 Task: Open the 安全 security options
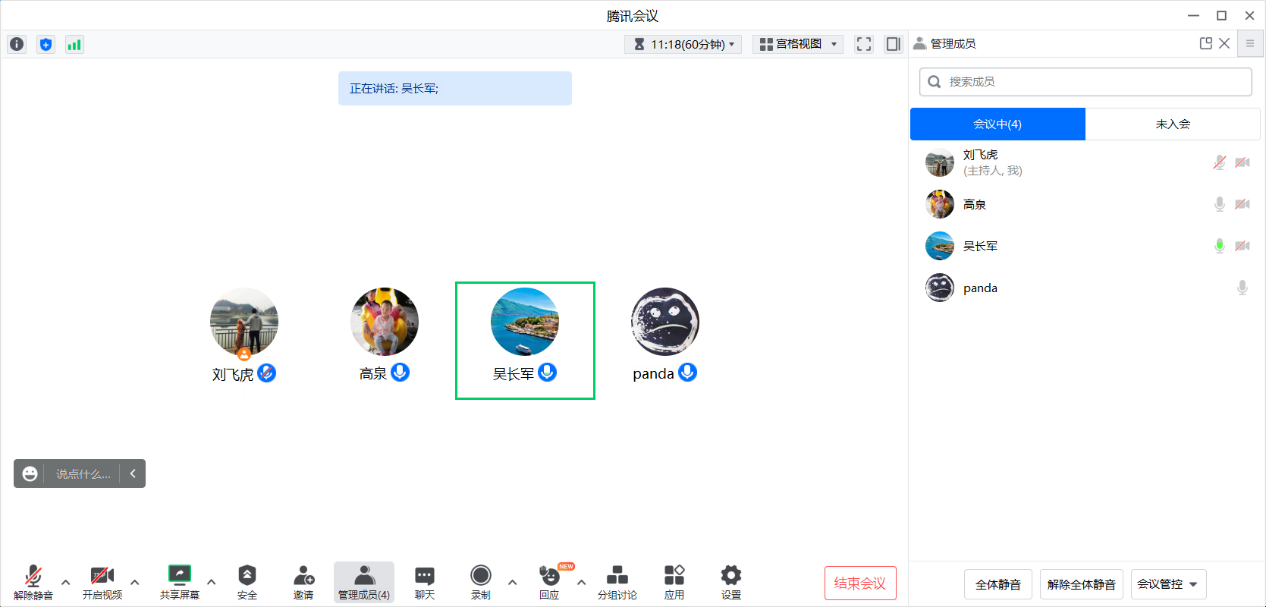click(x=247, y=582)
